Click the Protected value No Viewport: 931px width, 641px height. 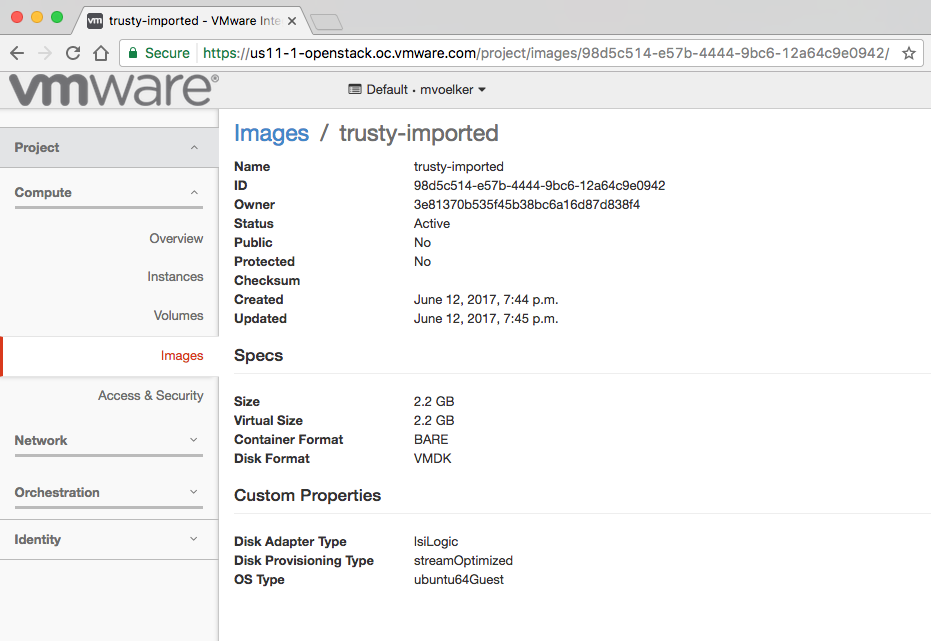422,262
